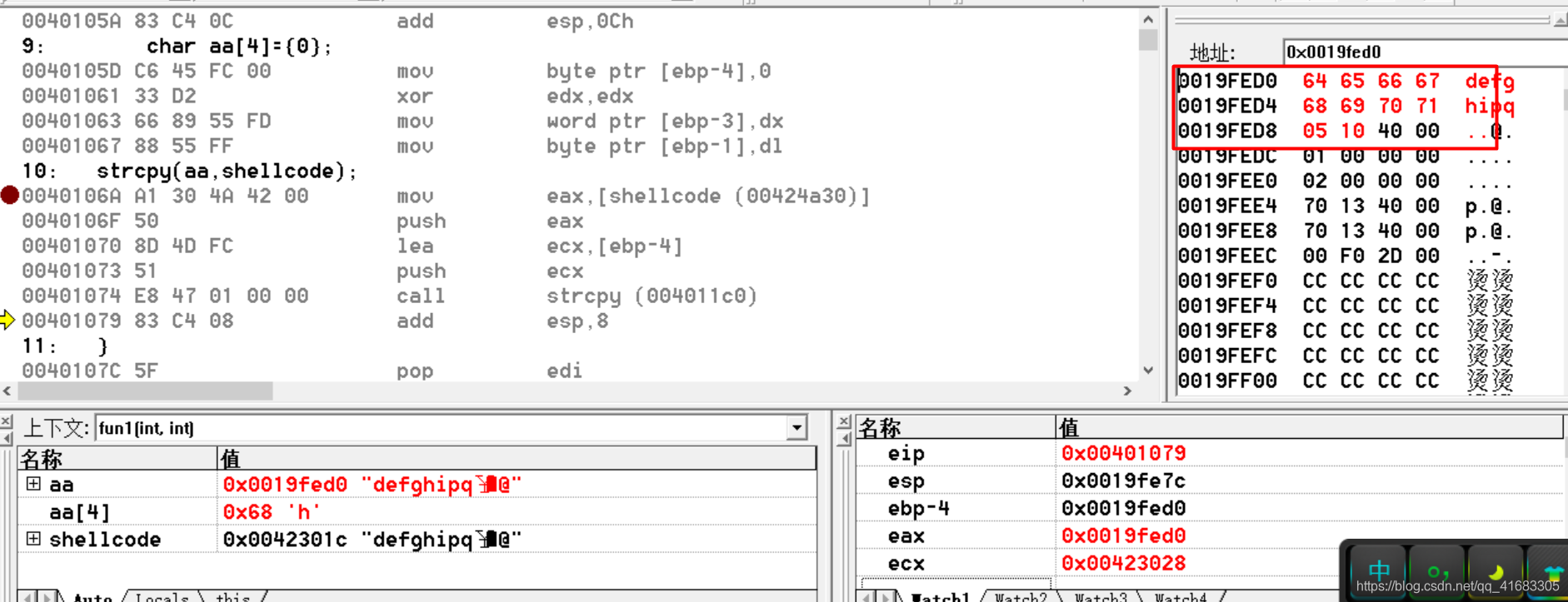Click the Variables 值 column header
This screenshot has height=602, width=1568.
tap(517, 458)
